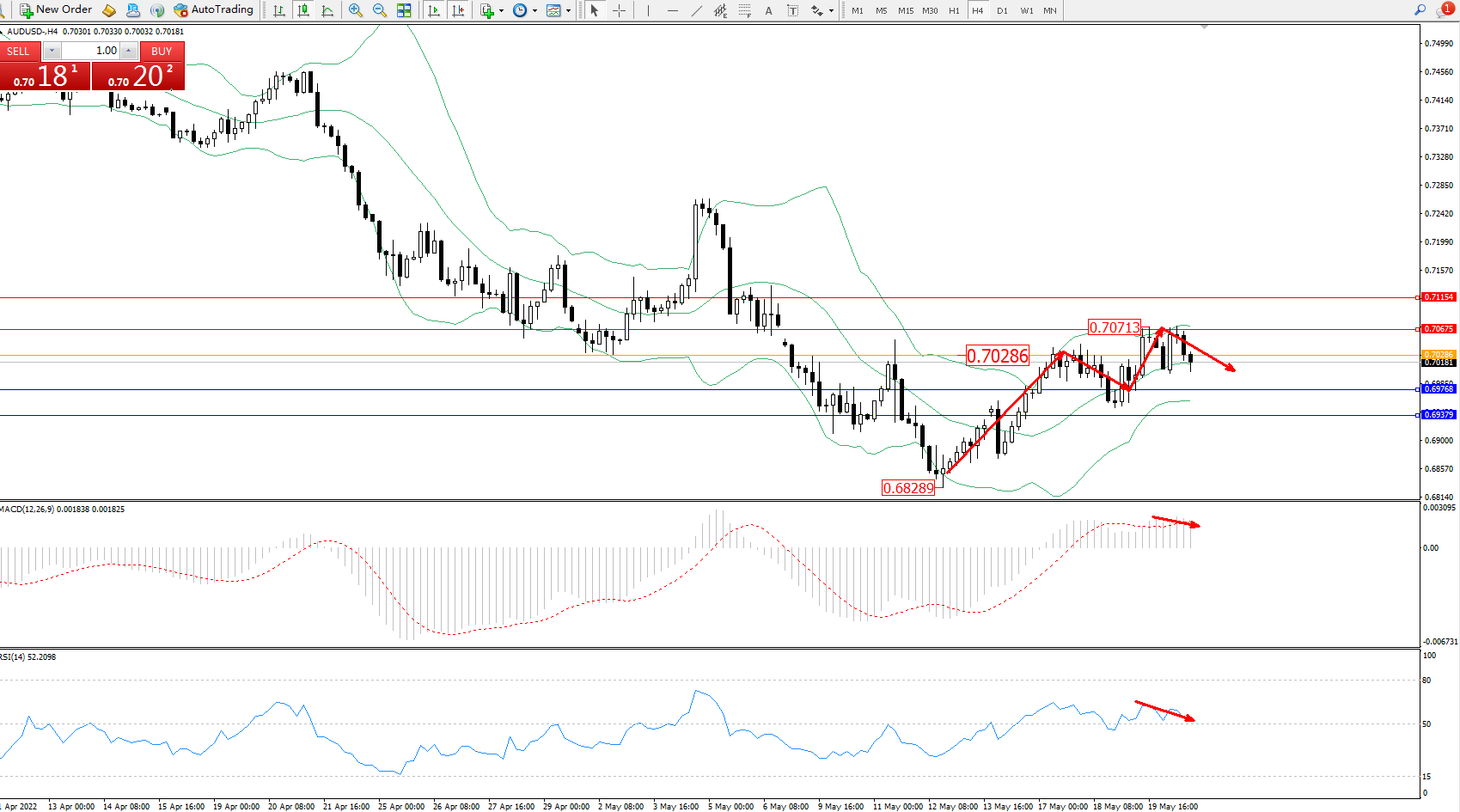Click the tile windows icon

click(x=404, y=10)
